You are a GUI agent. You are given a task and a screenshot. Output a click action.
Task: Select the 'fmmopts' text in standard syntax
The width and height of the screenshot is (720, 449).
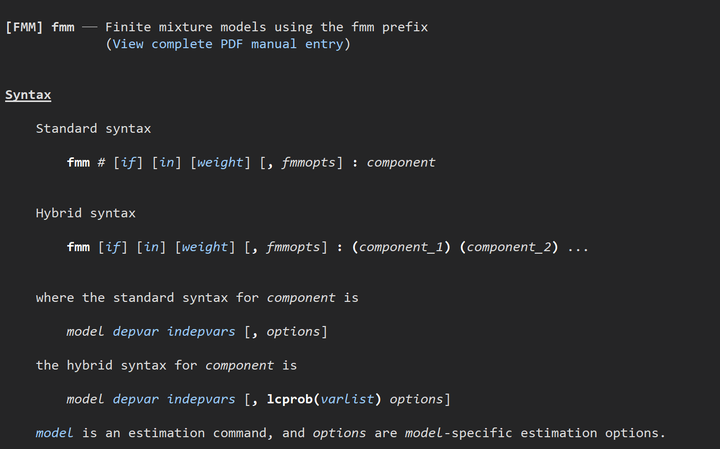point(309,163)
